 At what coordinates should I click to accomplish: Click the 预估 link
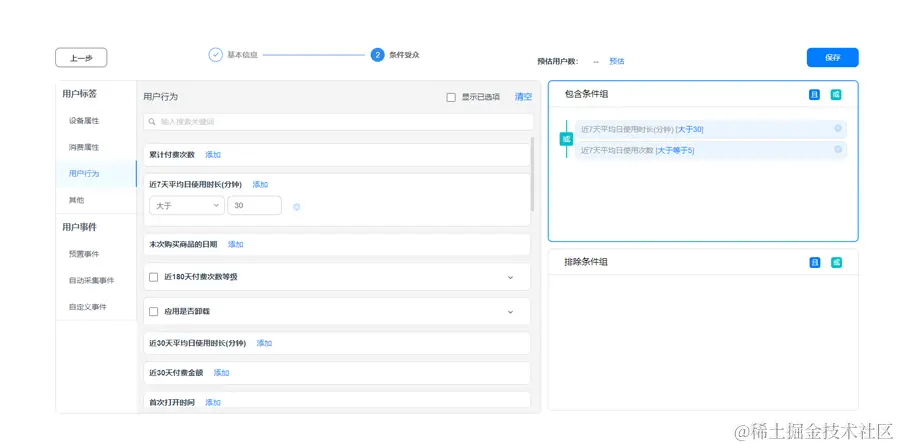coord(616,61)
